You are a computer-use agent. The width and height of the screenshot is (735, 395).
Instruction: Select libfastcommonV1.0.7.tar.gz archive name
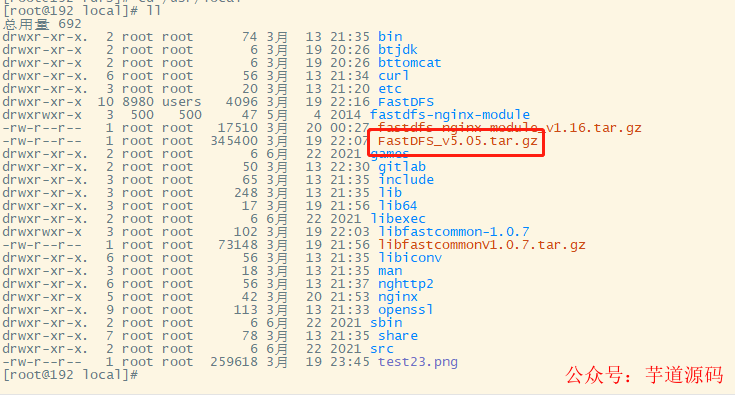pos(482,245)
